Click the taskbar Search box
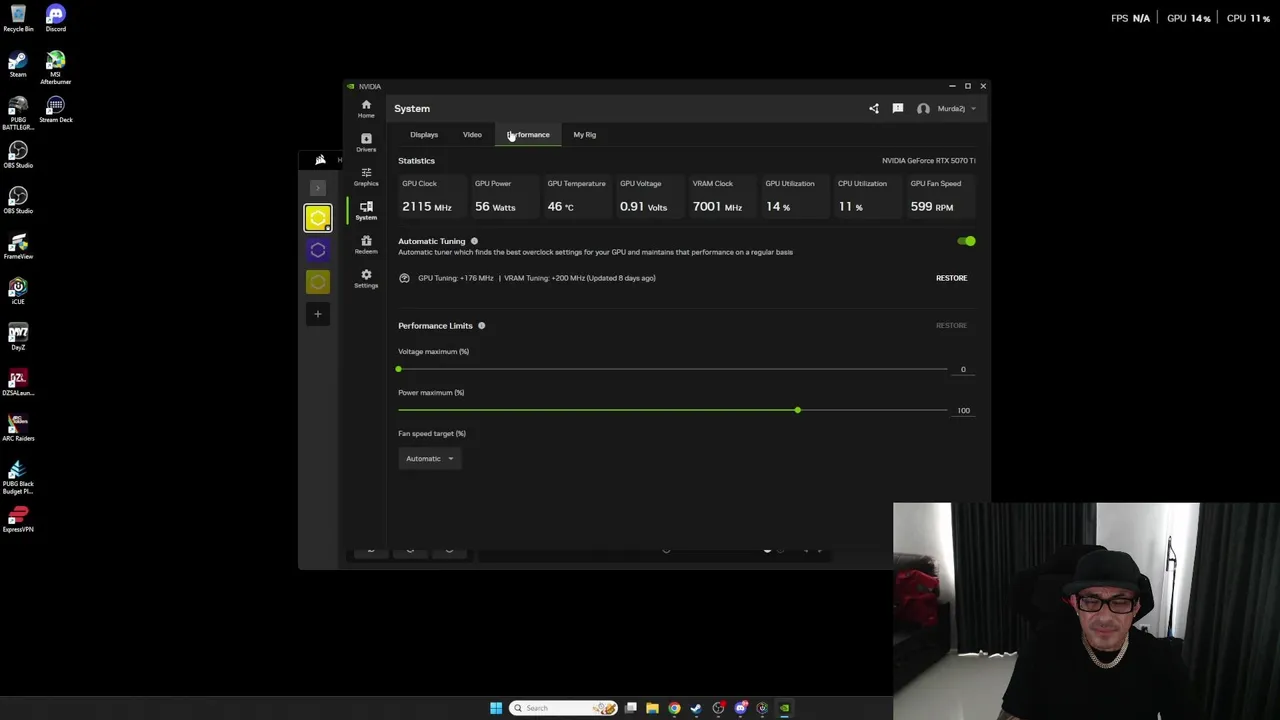Viewport: 1280px width, 720px height. pyautogui.click(x=564, y=708)
